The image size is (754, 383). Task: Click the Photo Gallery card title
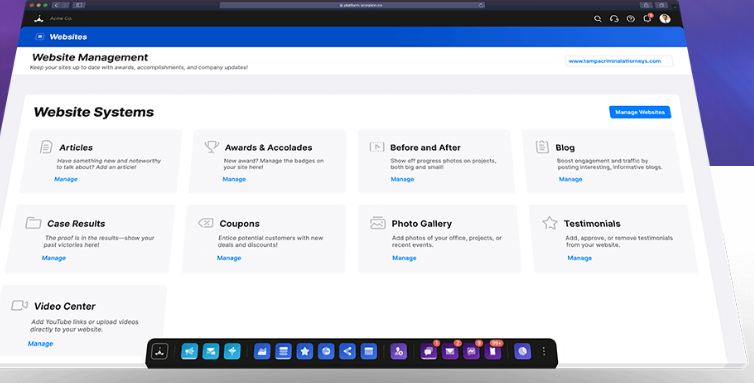coord(422,223)
